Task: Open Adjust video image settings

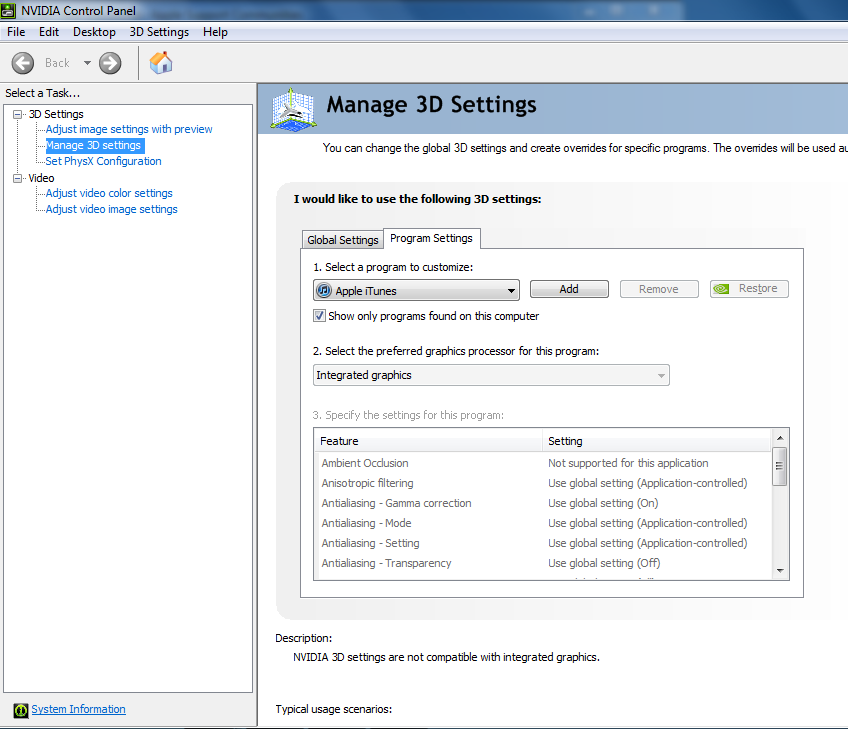Action: tap(111, 209)
